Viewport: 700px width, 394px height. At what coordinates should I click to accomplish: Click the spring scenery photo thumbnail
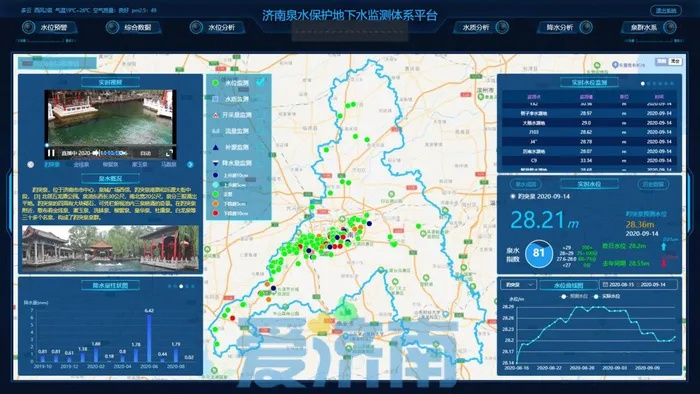click(110, 248)
